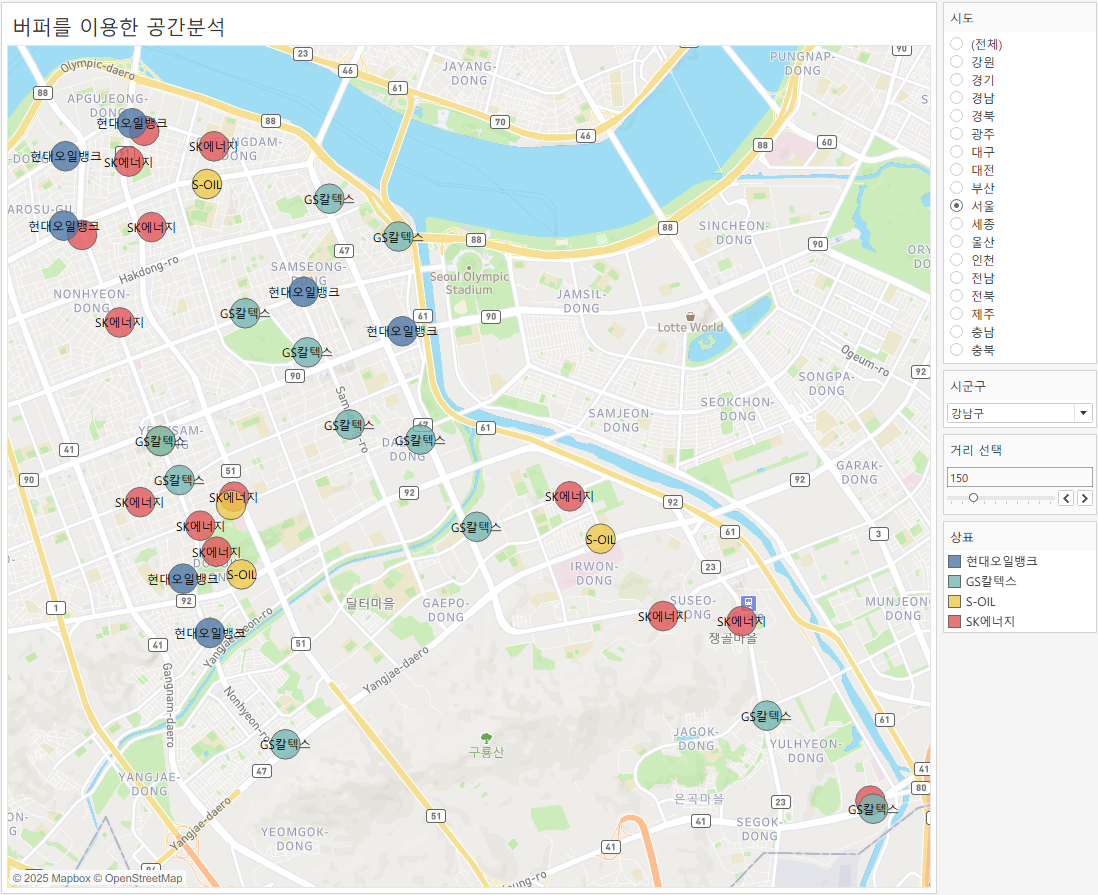Select 현대오일뱅크 marker on Yangjaecheon-ro
Viewport: 1098px width, 895px height.
pyautogui.click(x=209, y=632)
